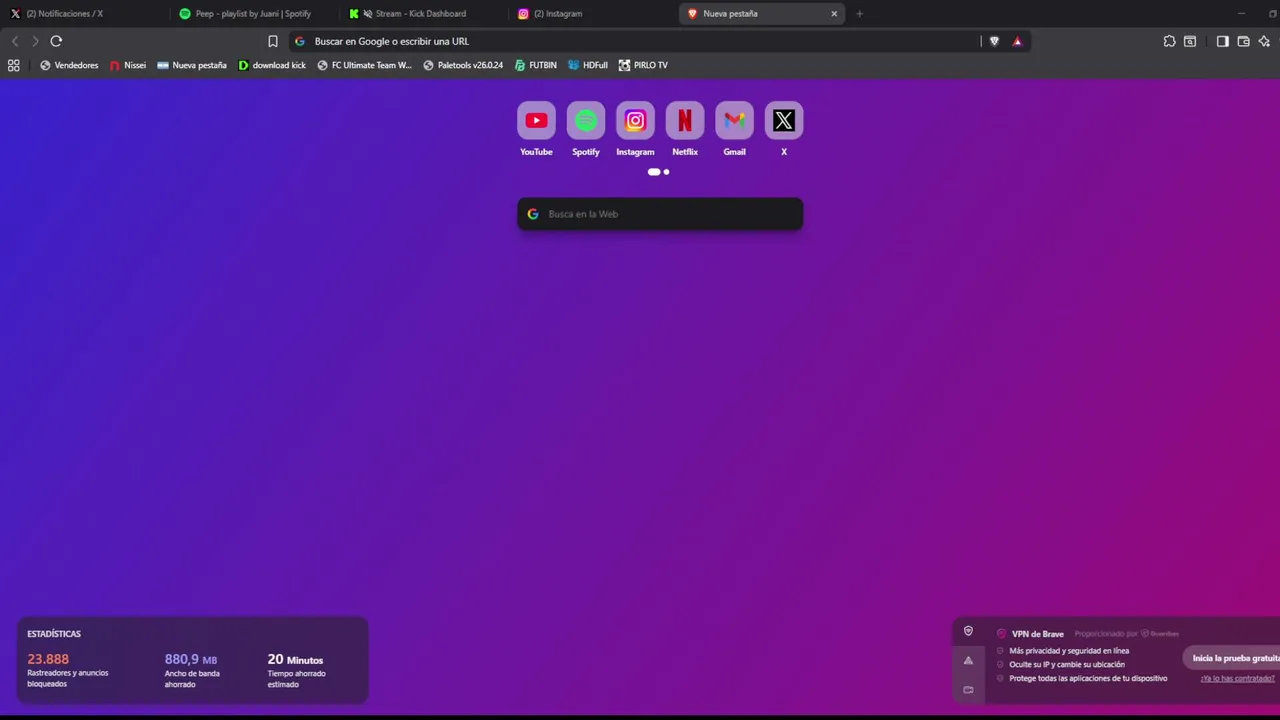Open the apps grid in bookmarks bar
The width and height of the screenshot is (1280, 720).
click(x=14, y=65)
